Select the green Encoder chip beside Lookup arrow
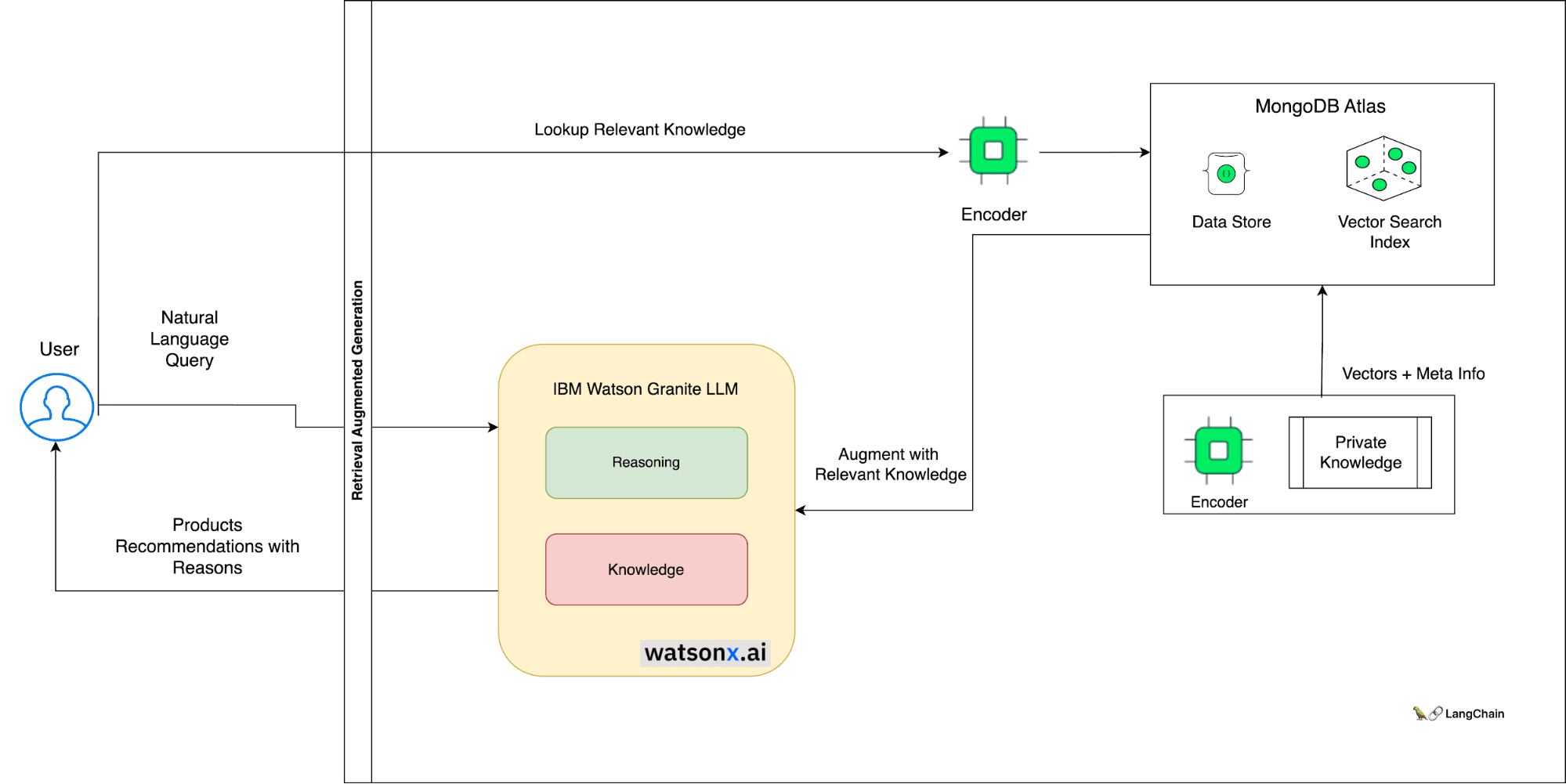The width and height of the screenshot is (1566, 784). tap(993, 150)
